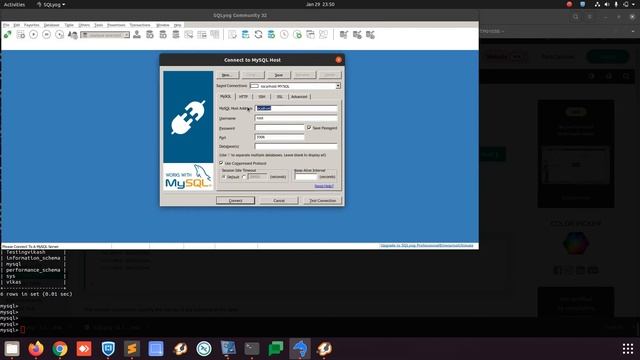This screenshot has width=640, height=360.
Task: Open the Favorites menu
Action: [x=31, y=25]
